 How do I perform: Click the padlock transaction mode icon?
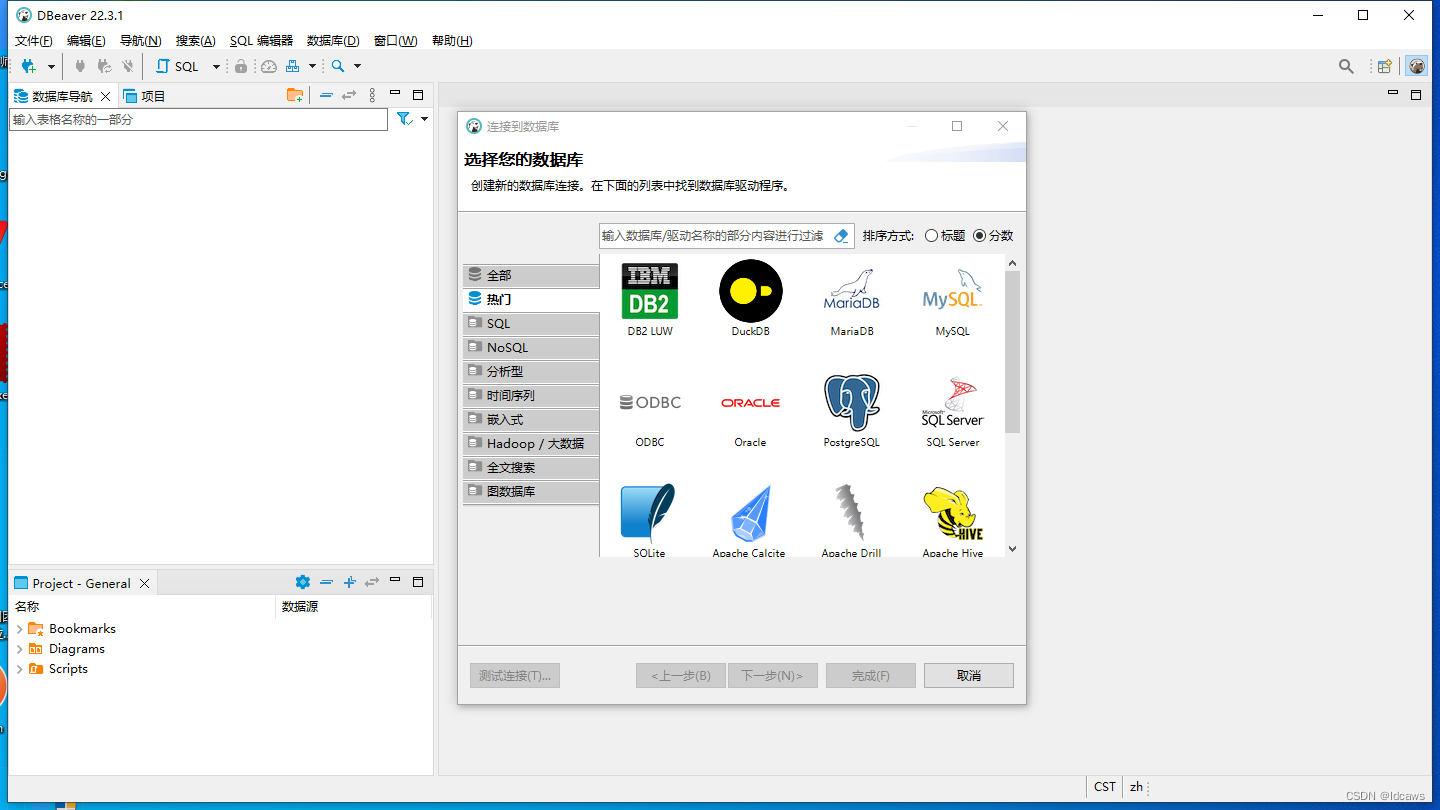241,66
